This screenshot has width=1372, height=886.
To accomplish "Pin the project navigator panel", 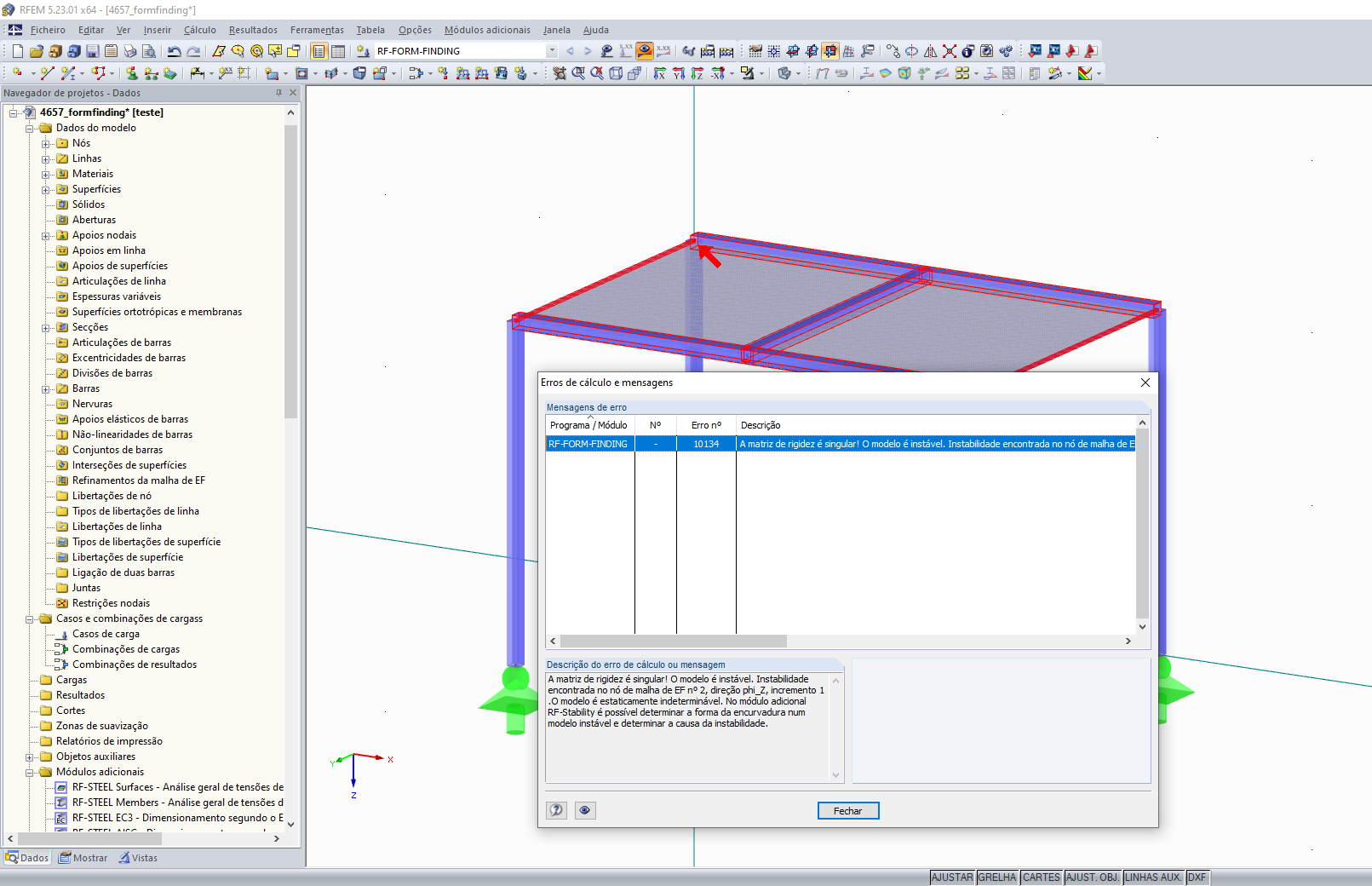I will [278, 93].
